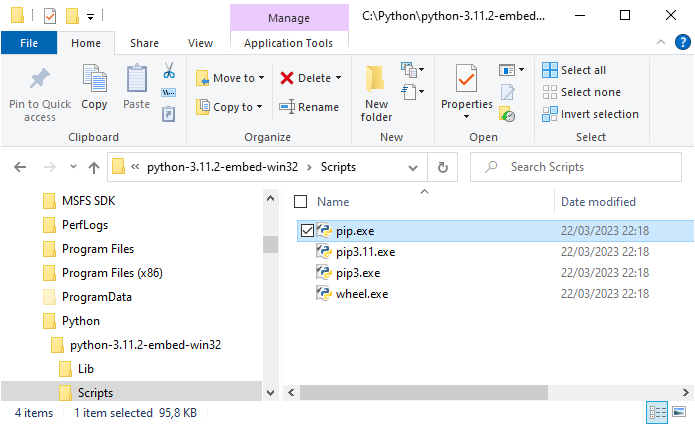Click the Cut scissors icon
Screen dimensions: 695x425
tap(169, 71)
